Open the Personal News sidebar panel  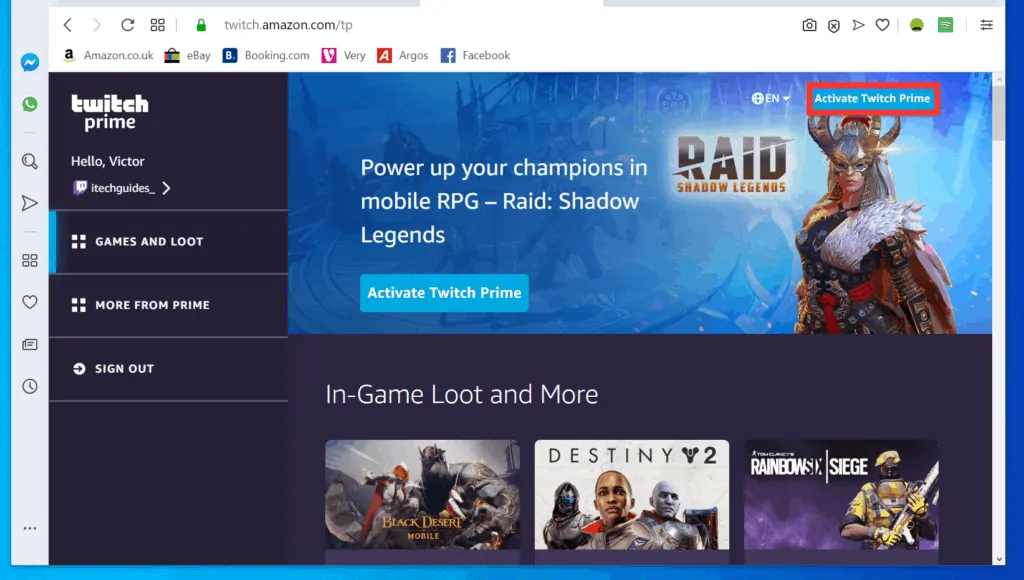[30, 343]
